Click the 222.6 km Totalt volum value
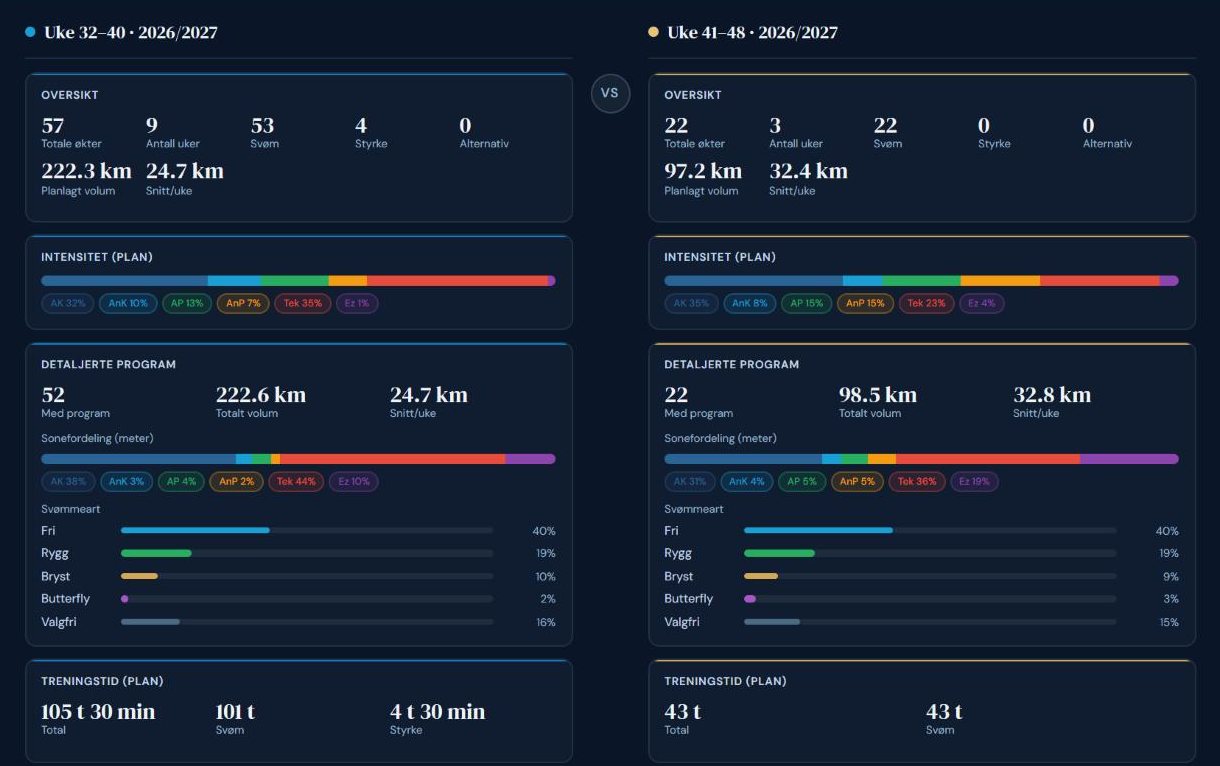The width and height of the screenshot is (1220, 766). click(x=261, y=395)
